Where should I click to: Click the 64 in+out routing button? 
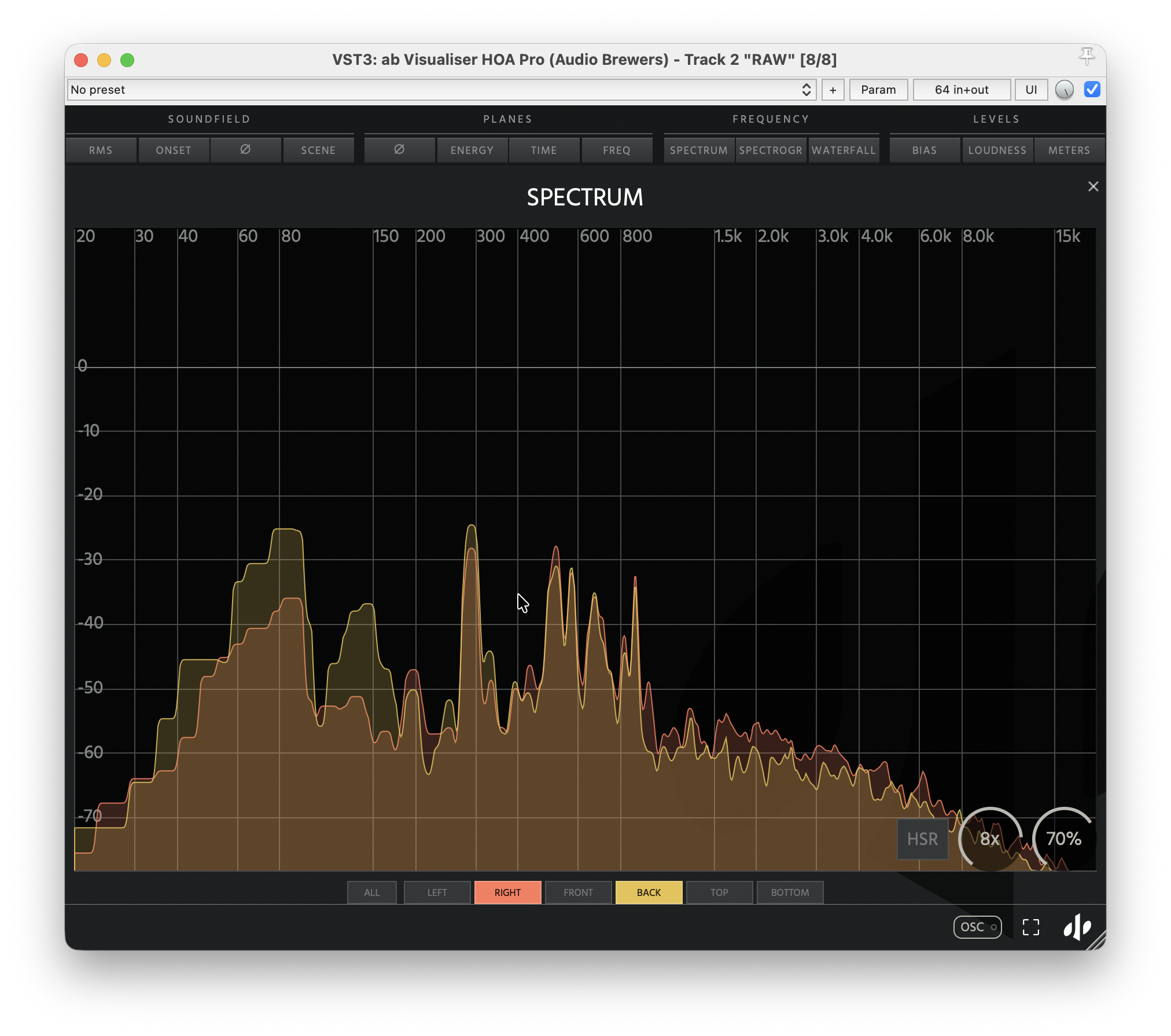962,90
